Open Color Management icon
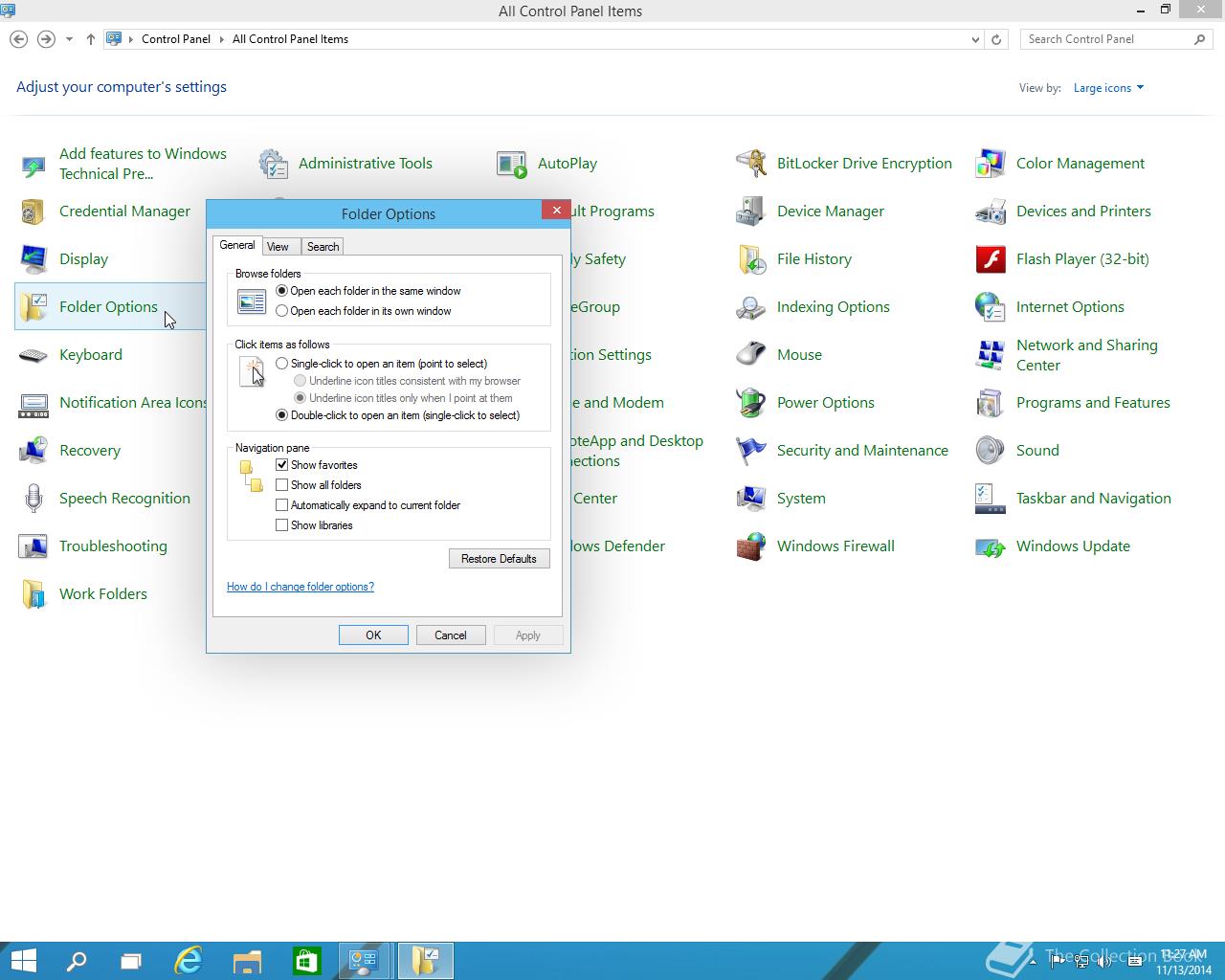Image resolution: width=1225 pixels, height=980 pixels. (991, 164)
